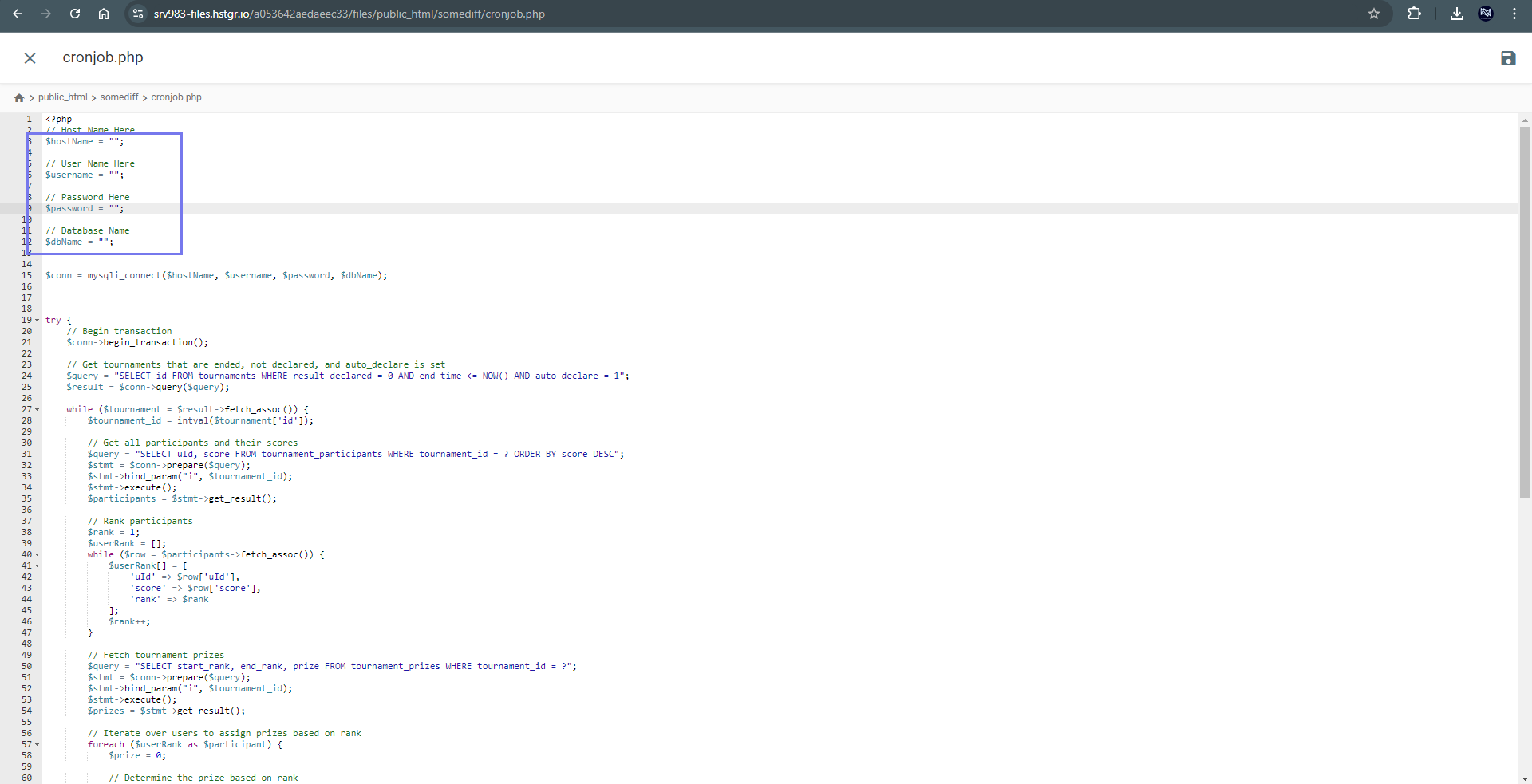Click the '// Password Here' comment

(x=87, y=198)
